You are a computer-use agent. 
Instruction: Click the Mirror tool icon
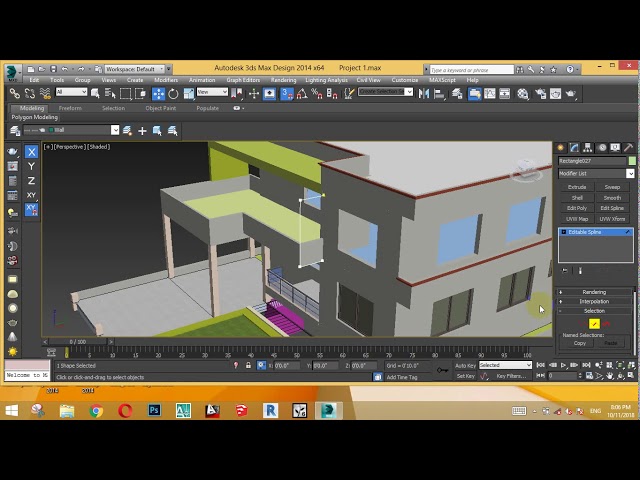[x=424, y=94]
